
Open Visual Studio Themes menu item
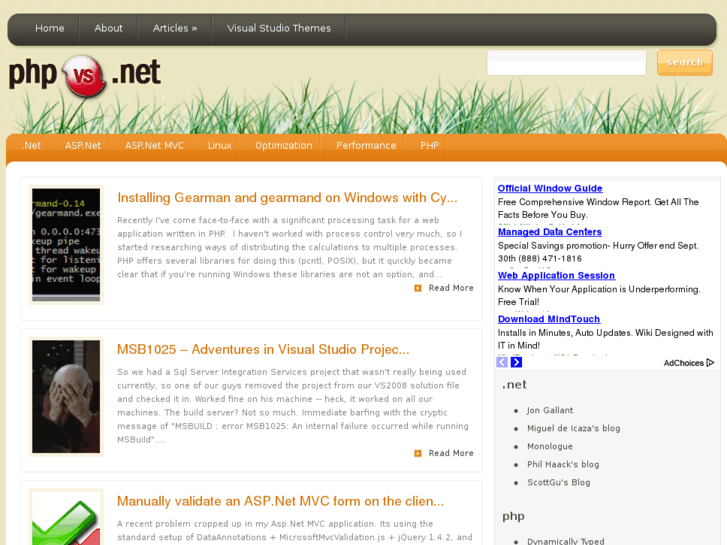pos(279,28)
